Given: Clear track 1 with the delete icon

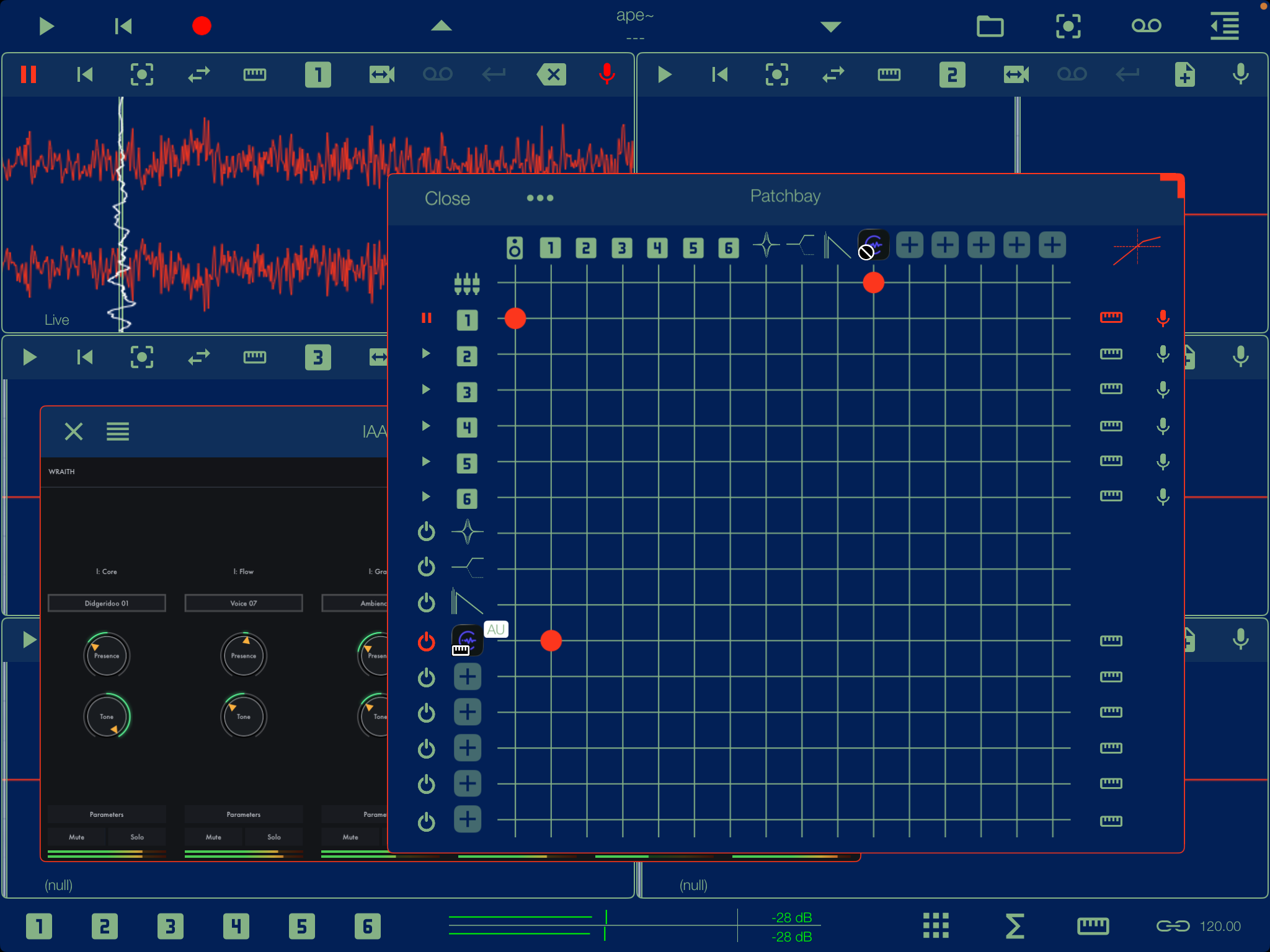Looking at the screenshot, I should 551,74.
